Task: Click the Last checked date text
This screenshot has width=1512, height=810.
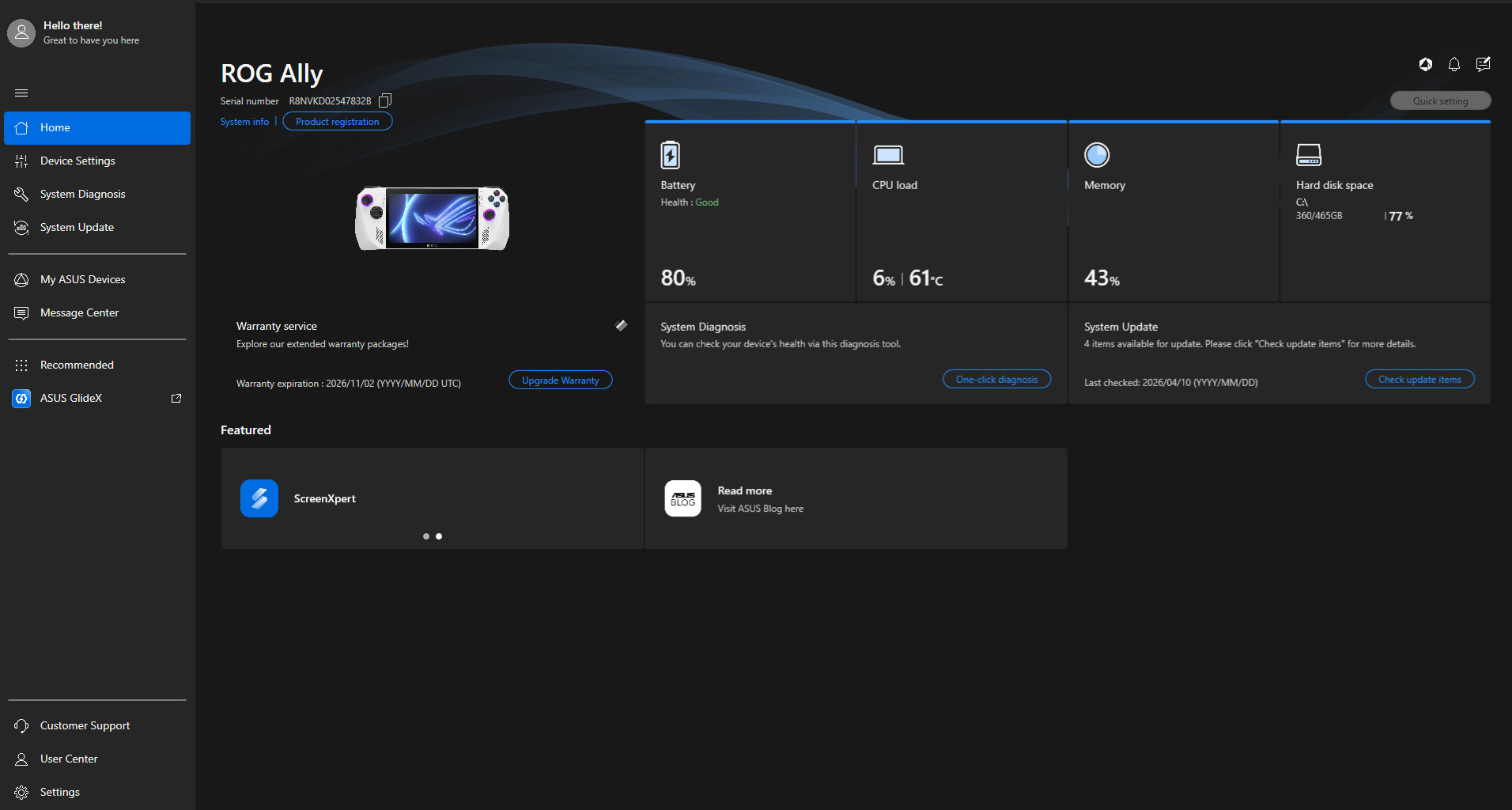Action: 1171,383
